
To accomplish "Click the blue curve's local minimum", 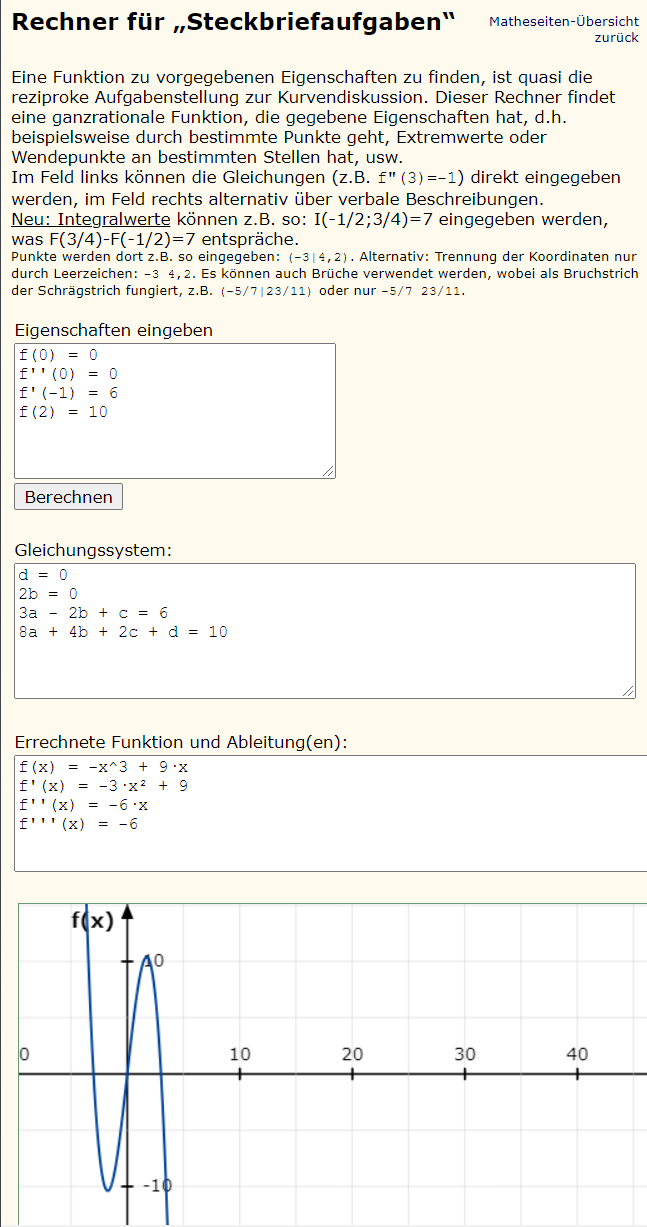I will pyautogui.click(x=108, y=1189).
